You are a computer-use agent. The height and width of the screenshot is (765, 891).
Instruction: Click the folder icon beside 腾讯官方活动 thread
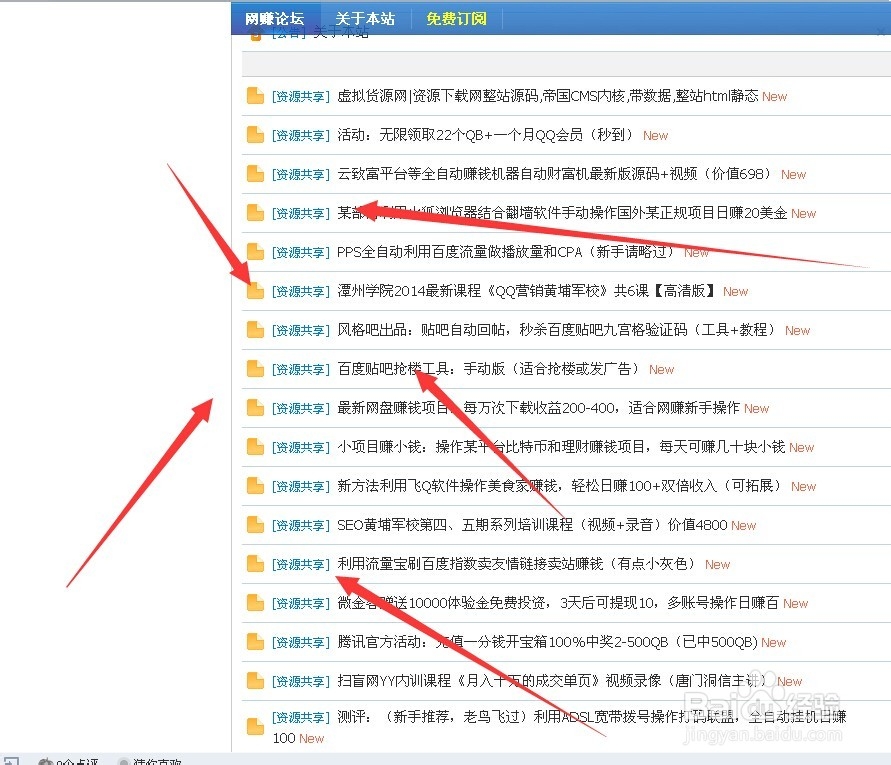click(x=254, y=642)
